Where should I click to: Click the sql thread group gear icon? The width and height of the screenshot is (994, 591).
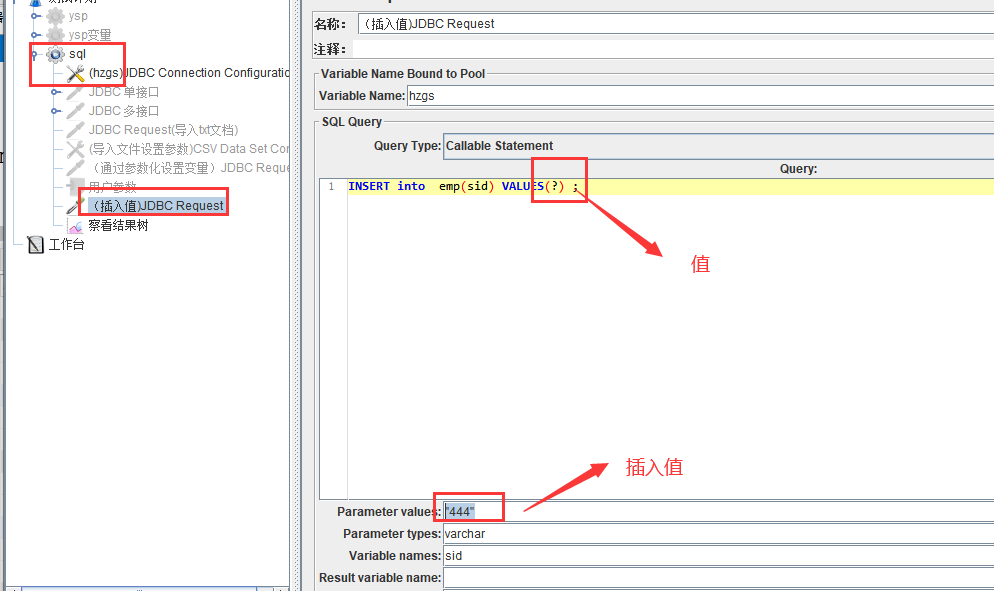click(56, 55)
